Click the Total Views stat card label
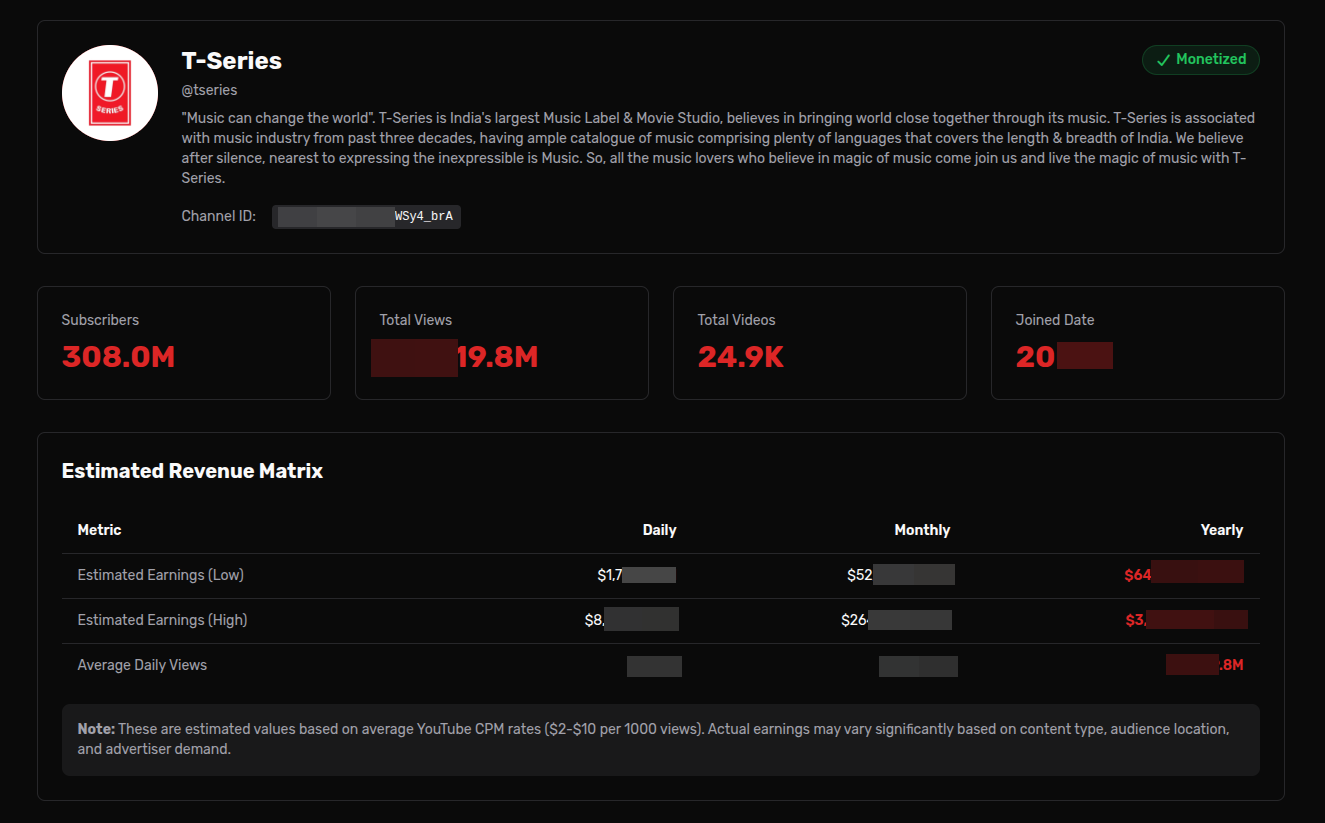The height and width of the screenshot is (823, 1325). [415, 320]
